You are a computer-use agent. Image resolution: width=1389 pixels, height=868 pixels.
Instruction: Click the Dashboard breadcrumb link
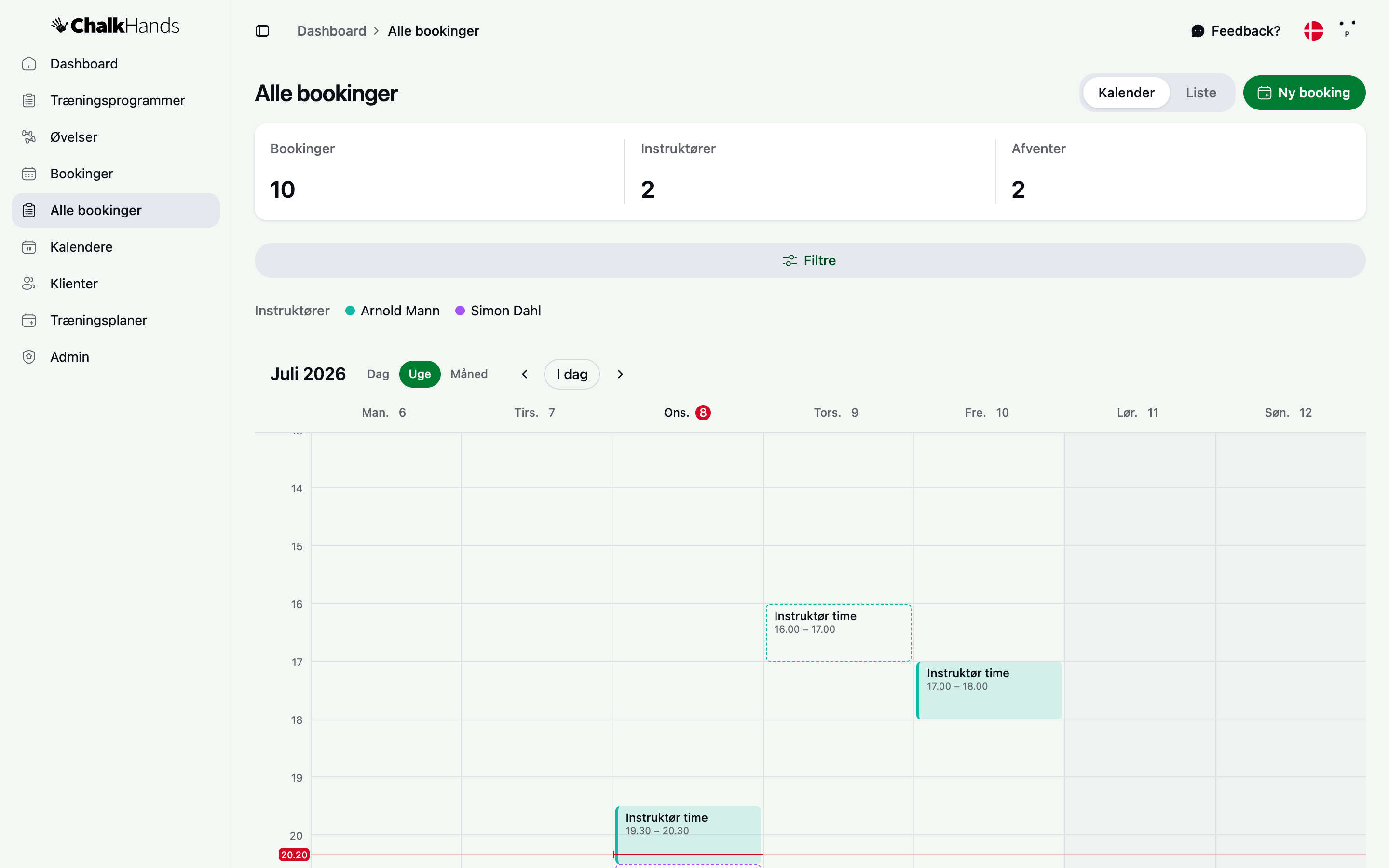pyautogui.click(x=331, y=31)
